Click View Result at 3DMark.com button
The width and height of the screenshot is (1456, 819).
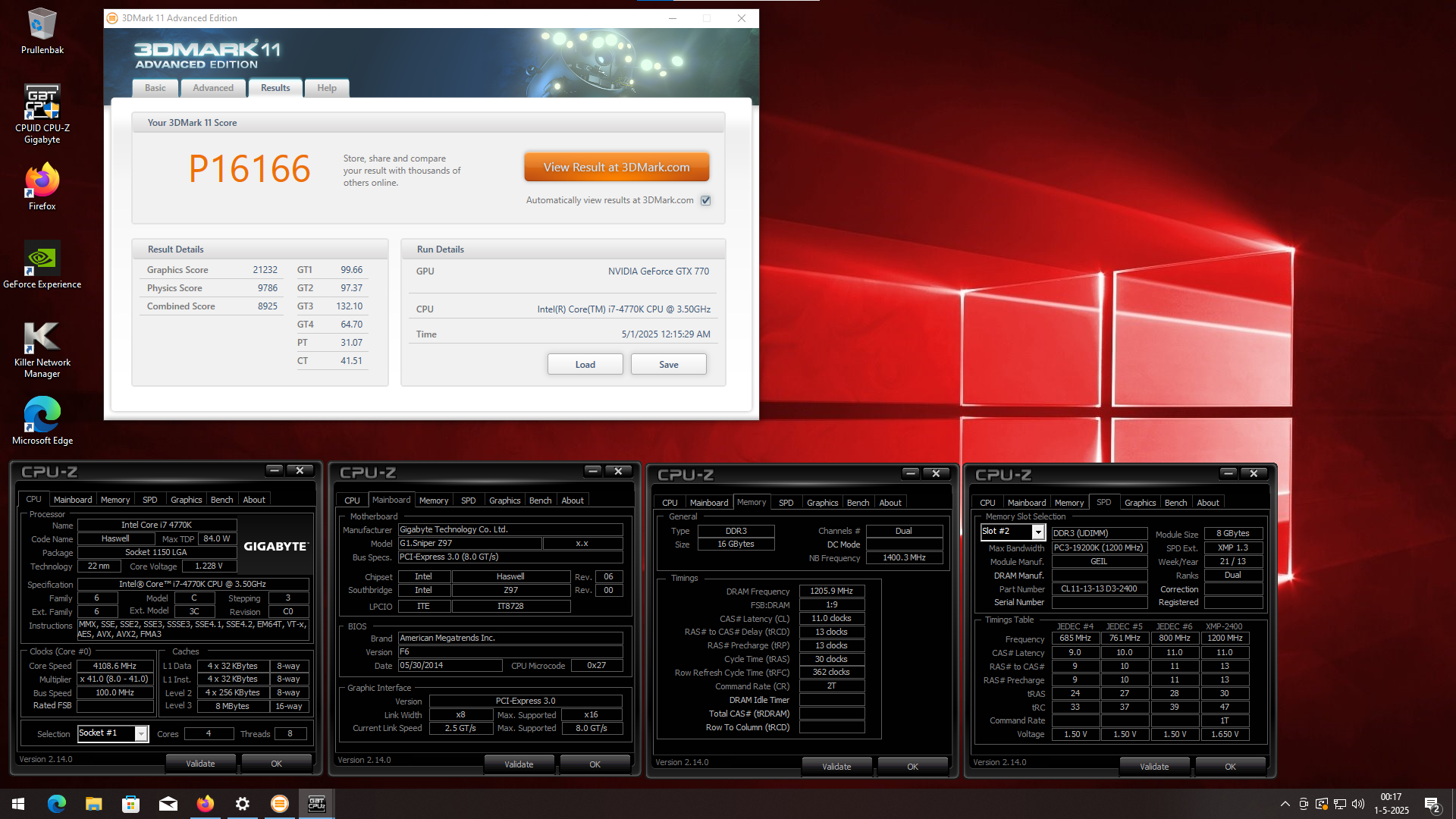coord(617,167)
